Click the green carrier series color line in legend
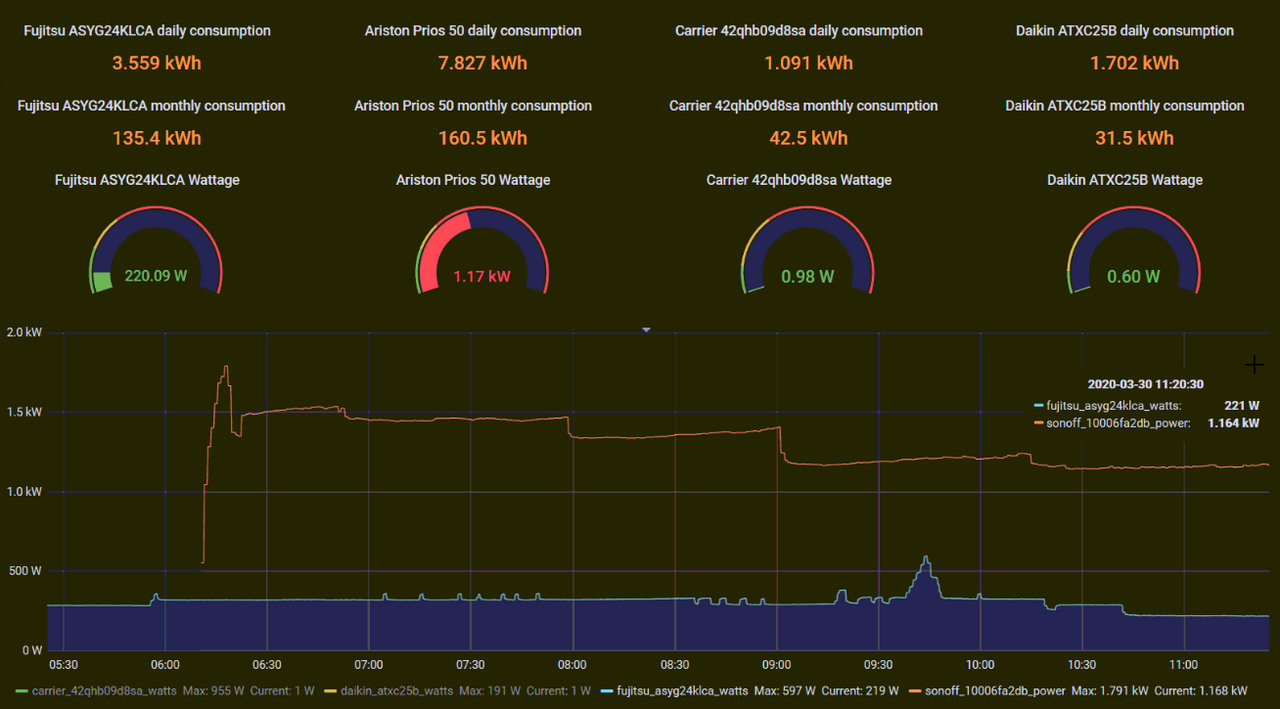 point(22,691)
